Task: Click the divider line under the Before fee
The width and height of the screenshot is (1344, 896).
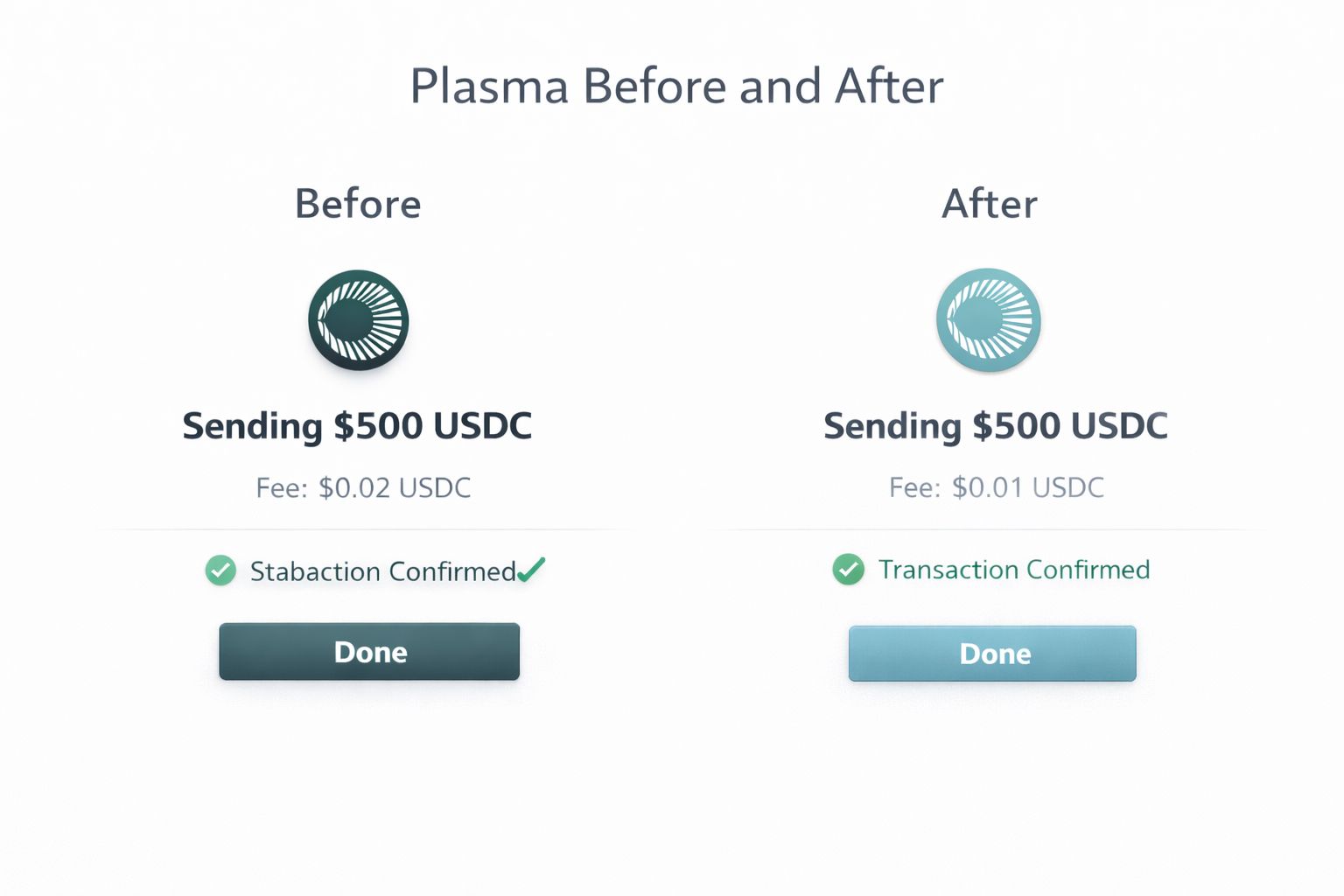Action: tap(363, 529)
